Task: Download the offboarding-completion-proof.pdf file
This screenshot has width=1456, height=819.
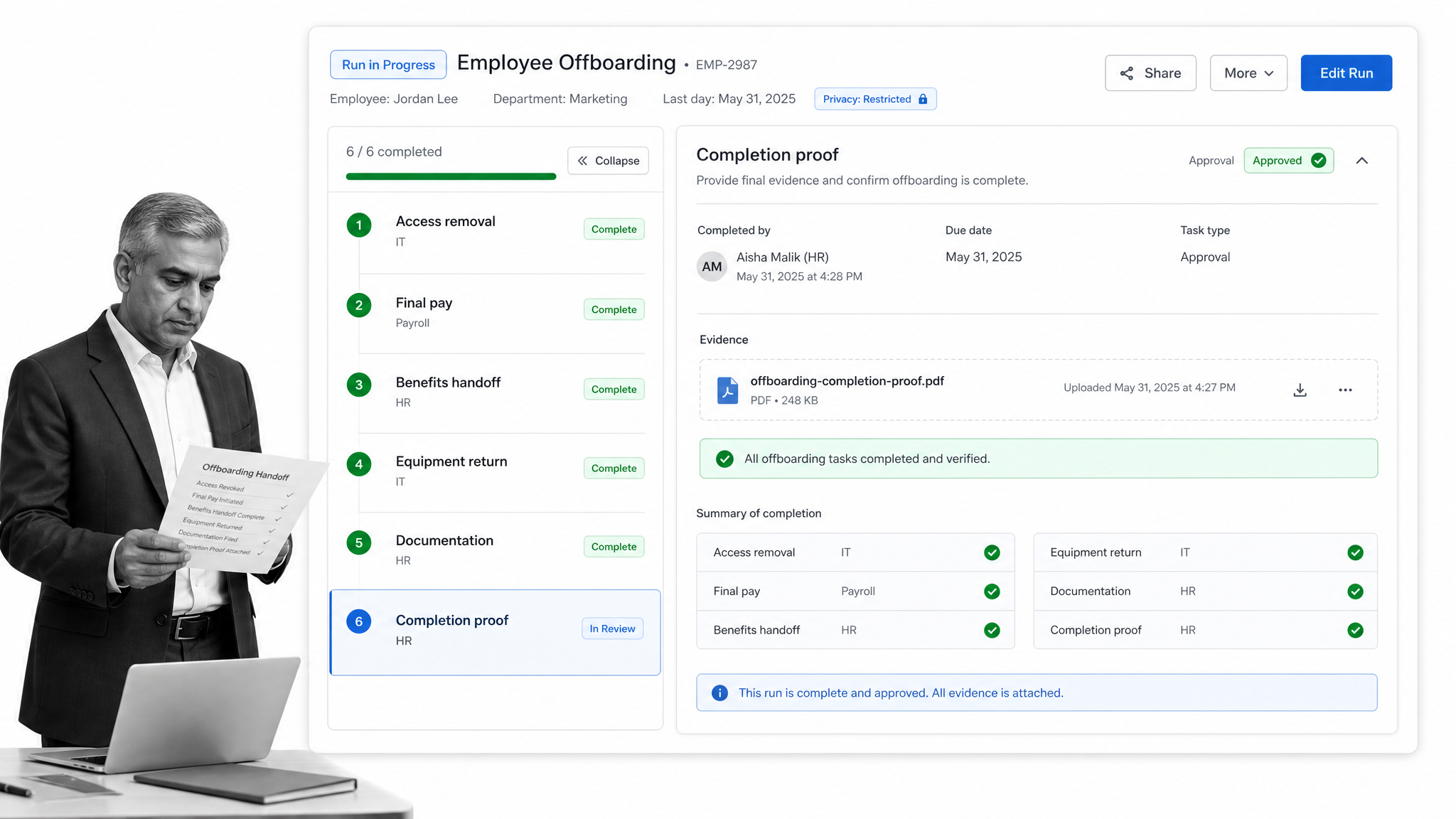Action: [1300, 390]
